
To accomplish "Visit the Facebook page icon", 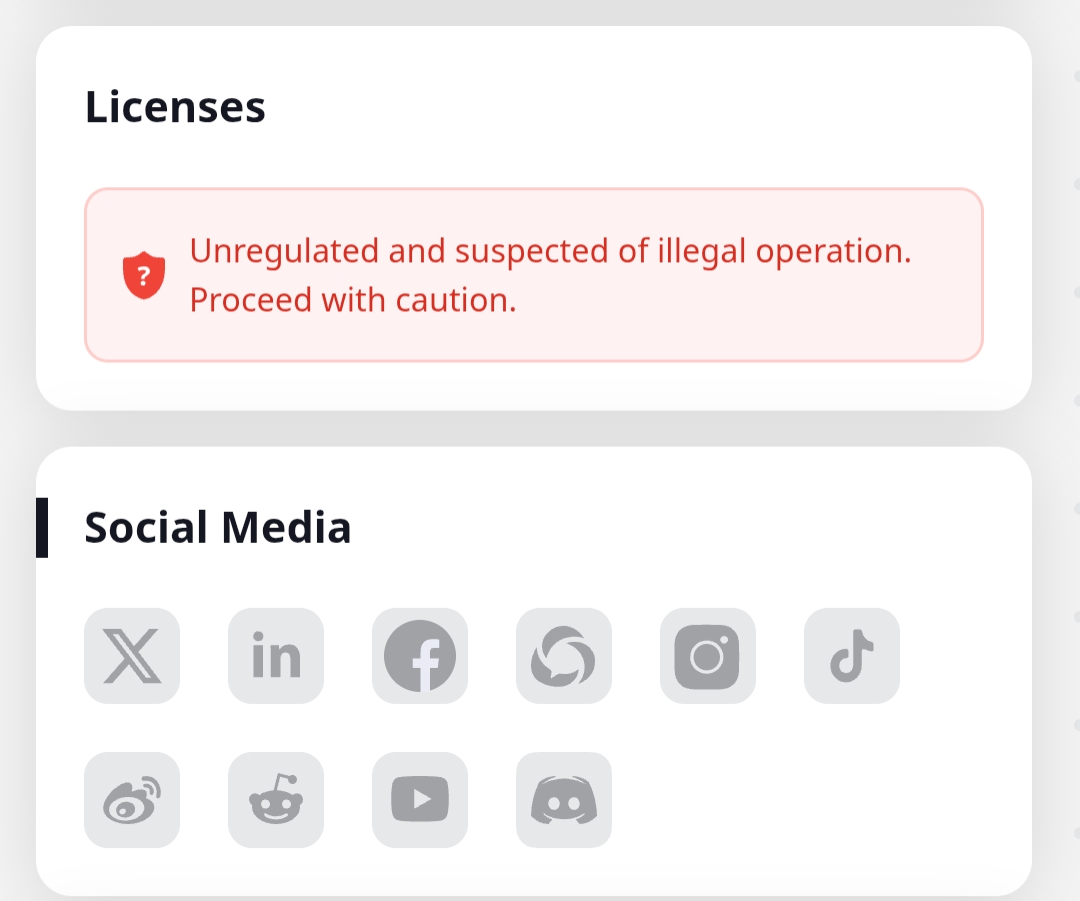I will coord(420,656).
